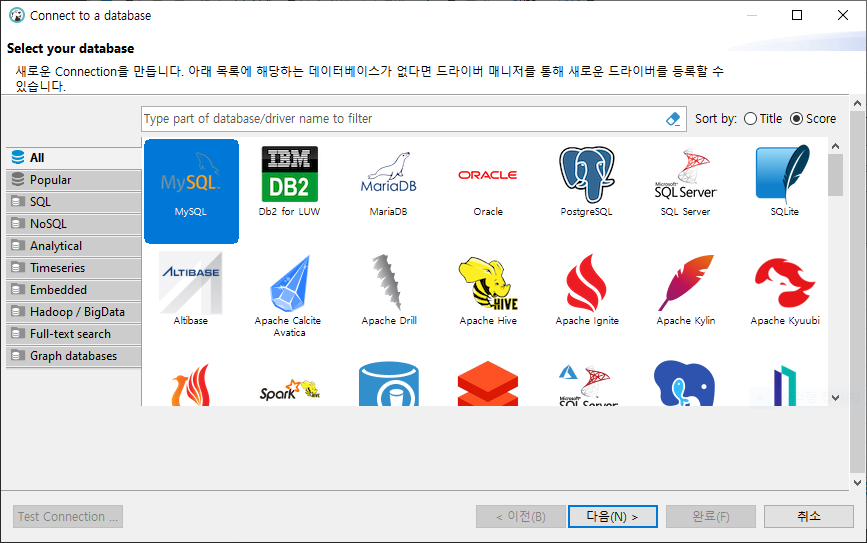Choose Apache Calcite Avatica driver
Image resolution: width=867 pixels, height=543 pixels.
coord(289,295)
